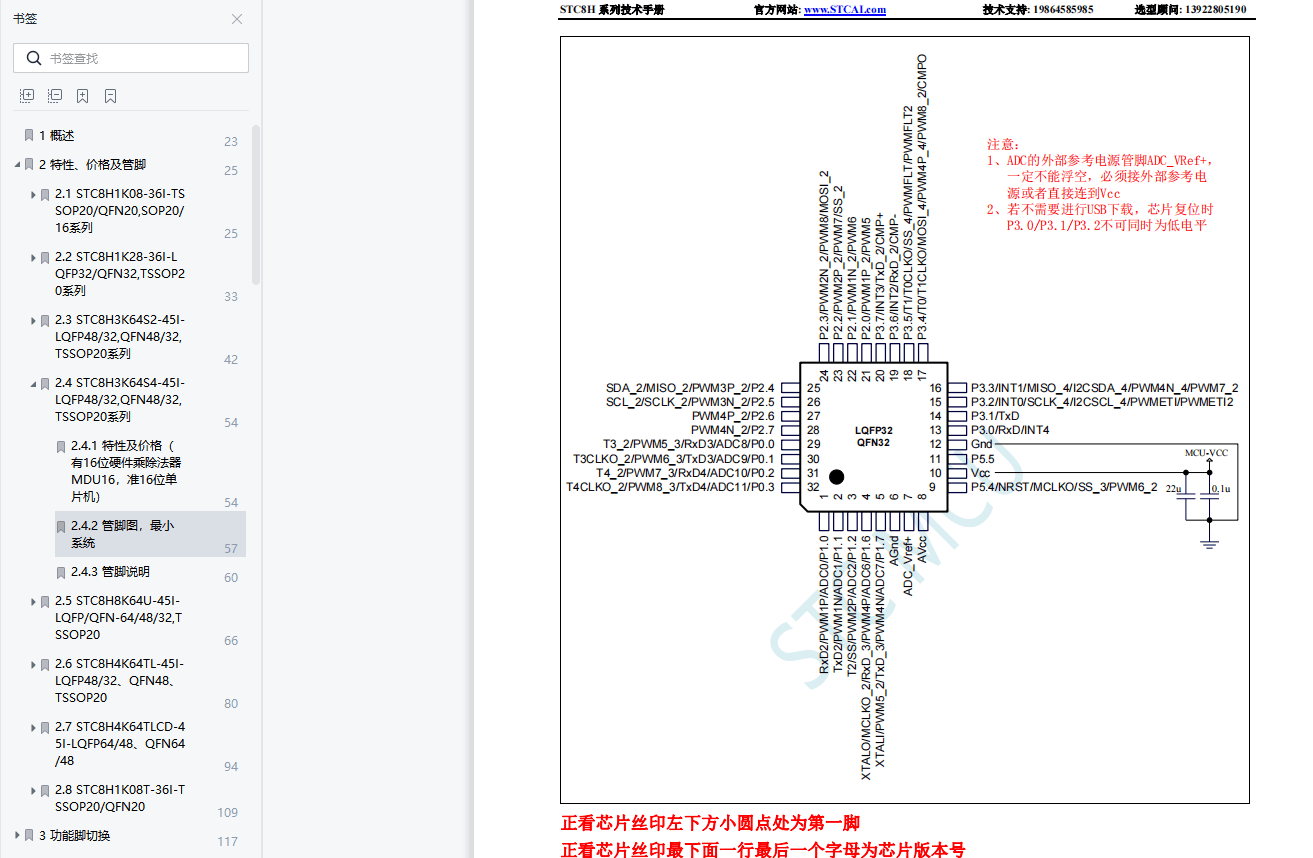Viewport: 1313px width, 858px height.
Task: Click the phone number 13922805190
Action: point(1215,10)
